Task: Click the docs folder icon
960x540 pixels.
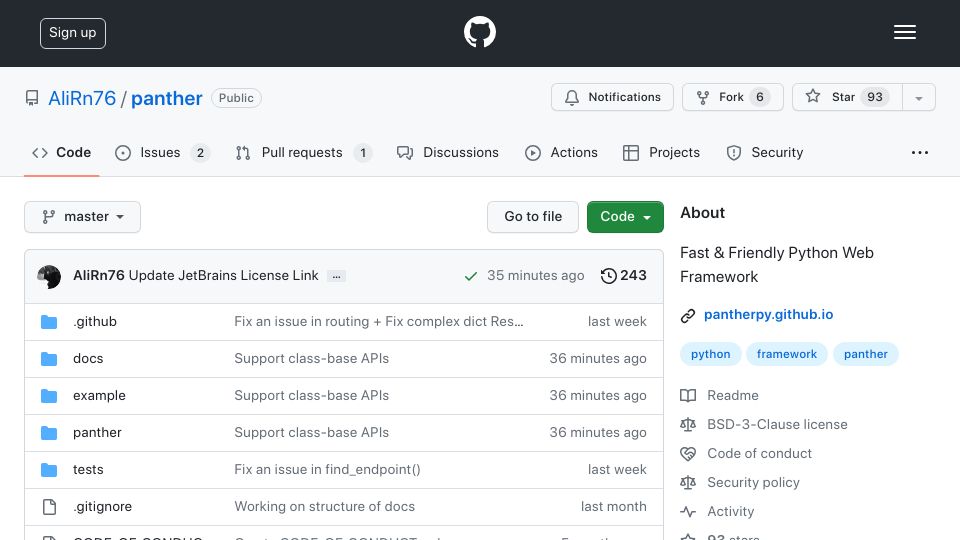Action: click(49, 359)
